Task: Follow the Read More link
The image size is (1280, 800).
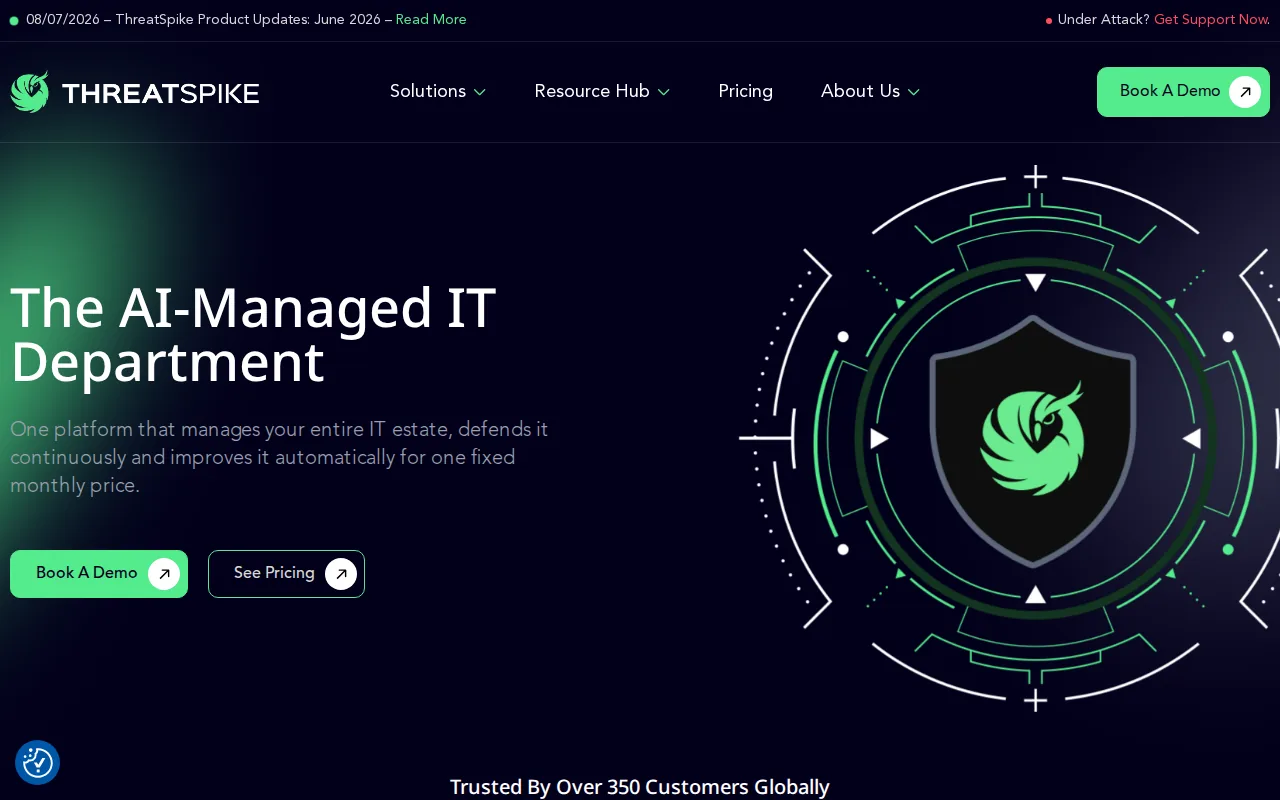Action: 431,20
